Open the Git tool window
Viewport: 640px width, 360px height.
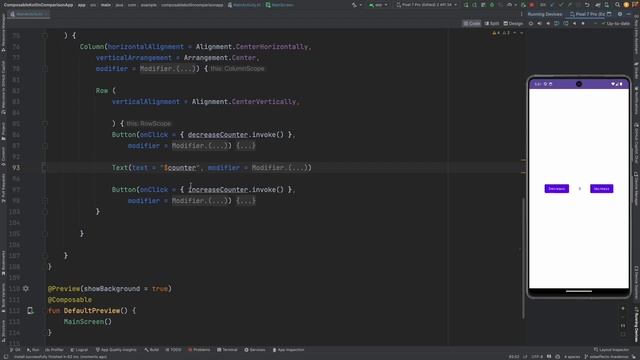pos(15,350)
